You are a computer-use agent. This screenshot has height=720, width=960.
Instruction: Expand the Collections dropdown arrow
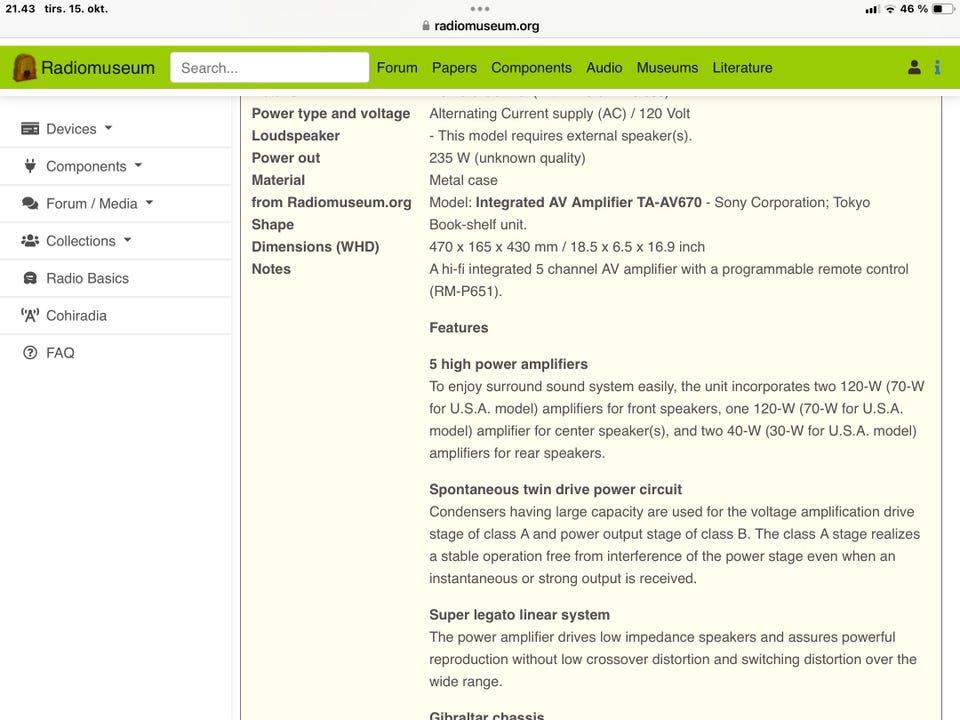(x=127, y=240)
